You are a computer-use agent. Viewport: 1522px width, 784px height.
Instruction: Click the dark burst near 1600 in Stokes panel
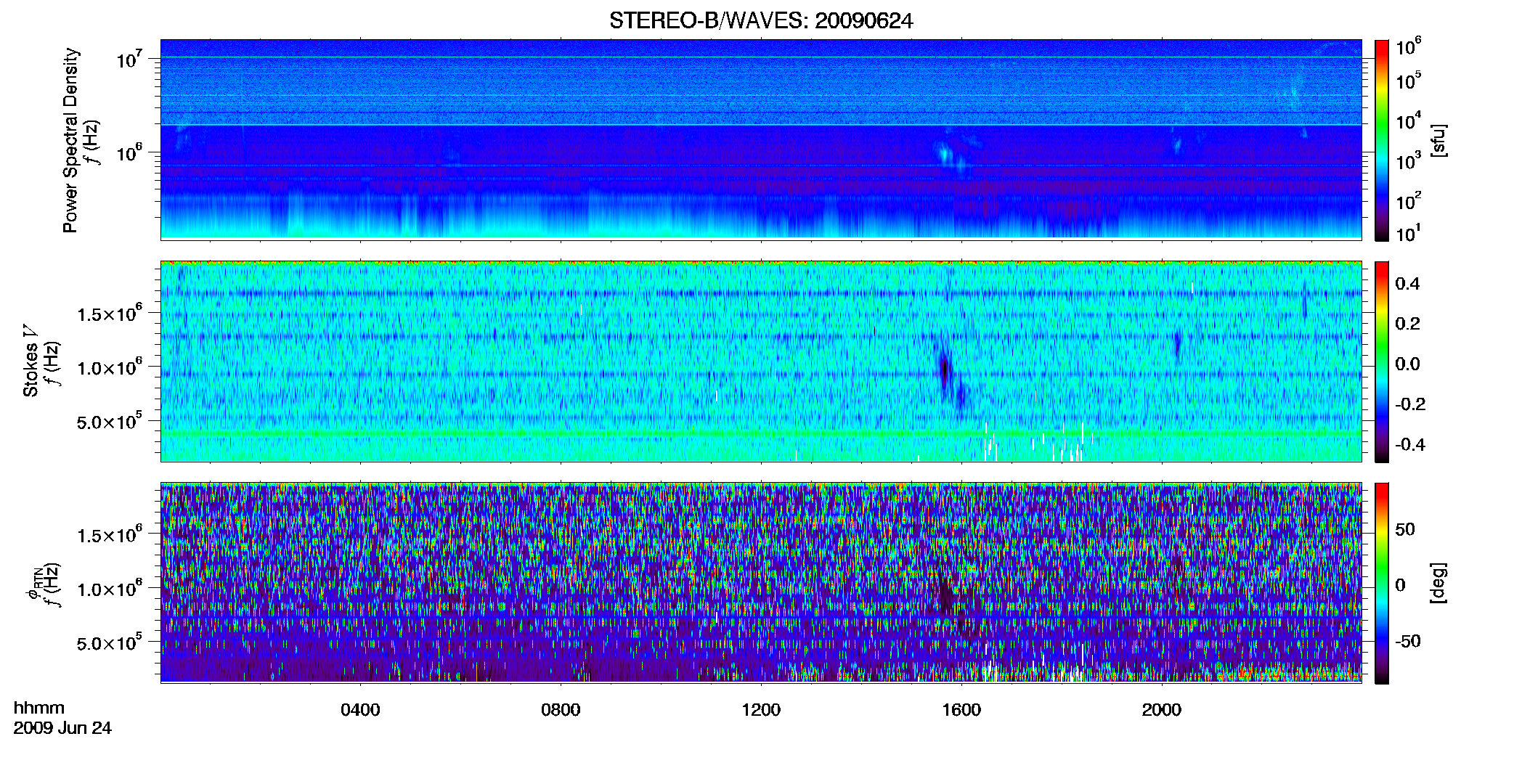pos(945,370)
